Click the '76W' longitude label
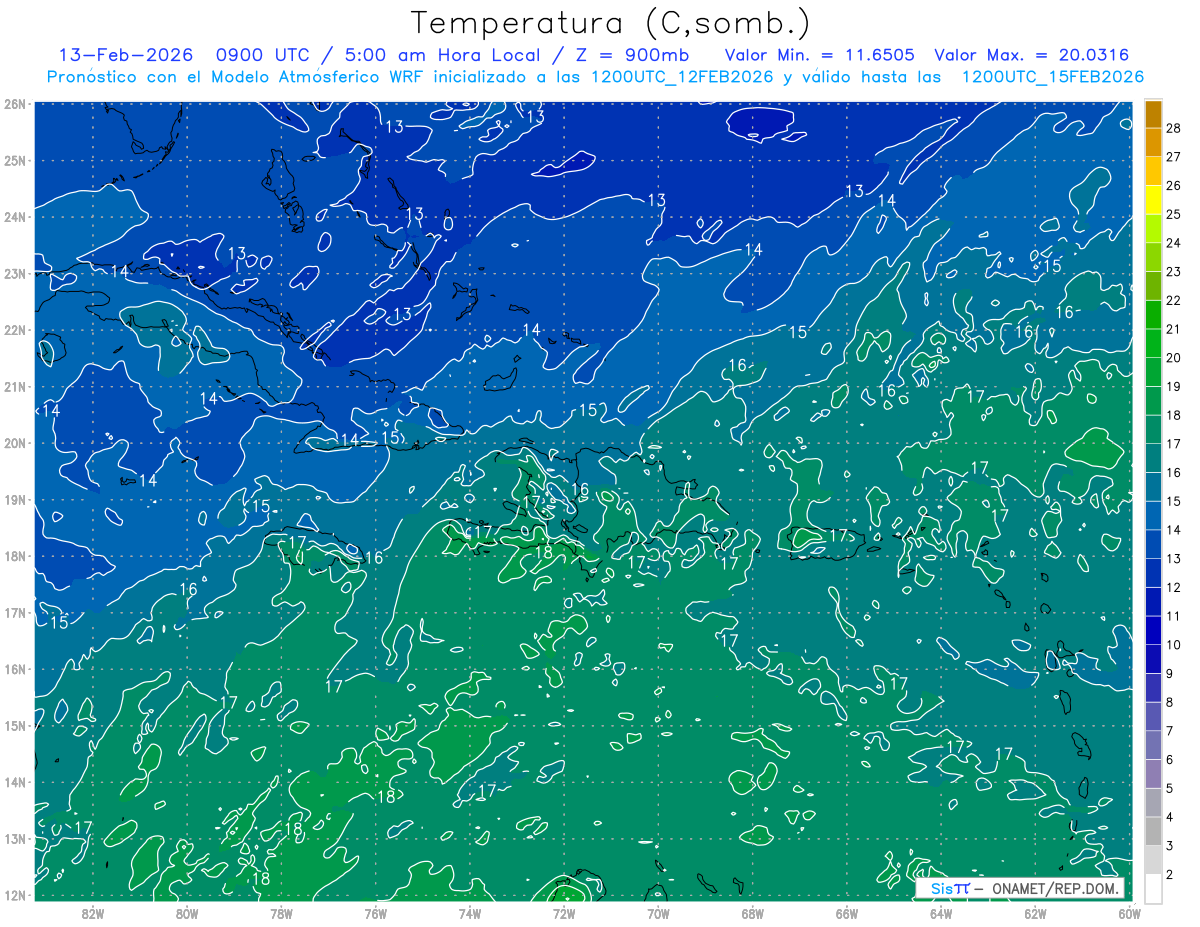This screenshot has width=1200, height=927. tap(375, 913)
